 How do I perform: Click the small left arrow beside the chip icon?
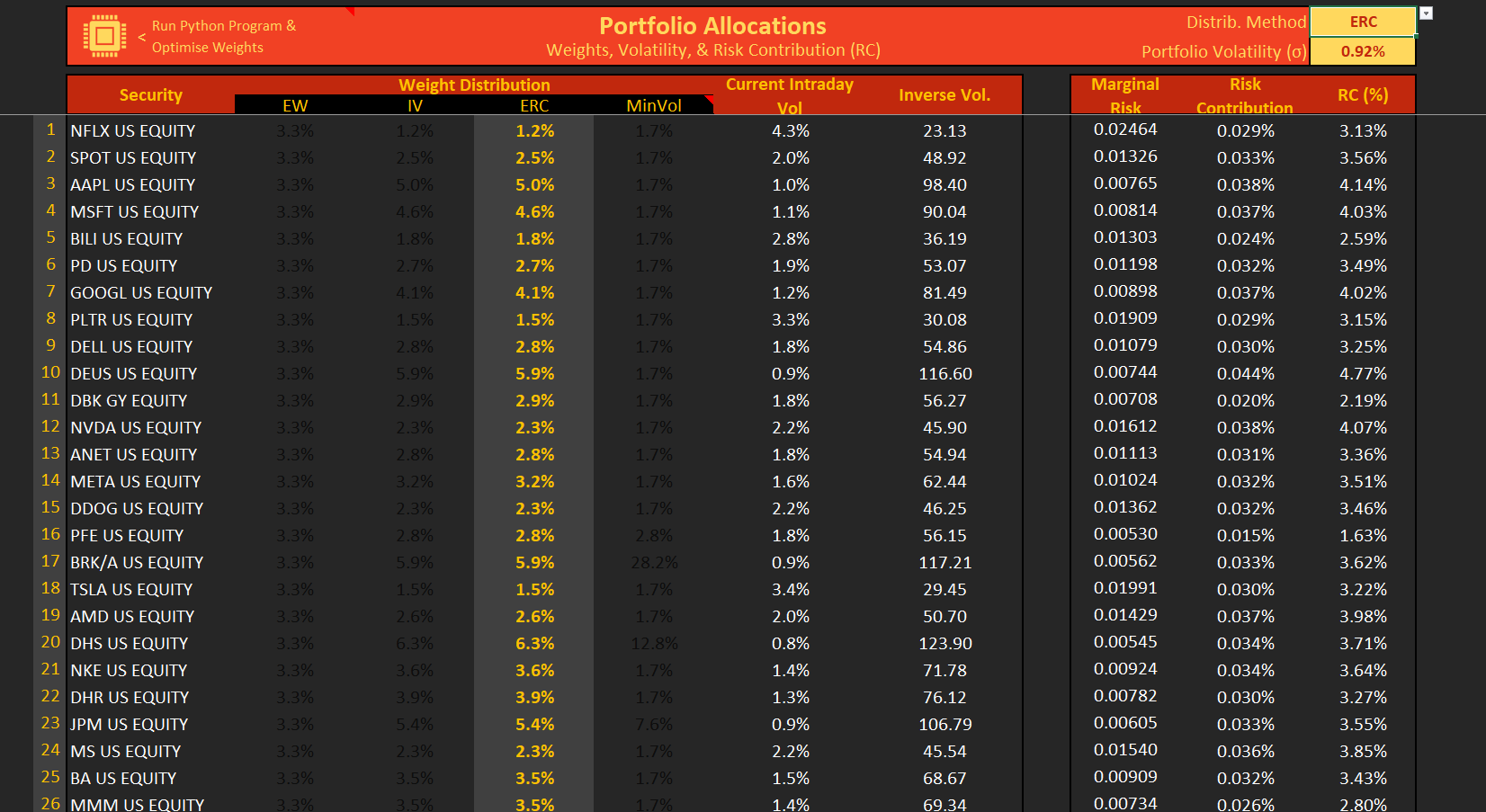click(x=140, y=36)
